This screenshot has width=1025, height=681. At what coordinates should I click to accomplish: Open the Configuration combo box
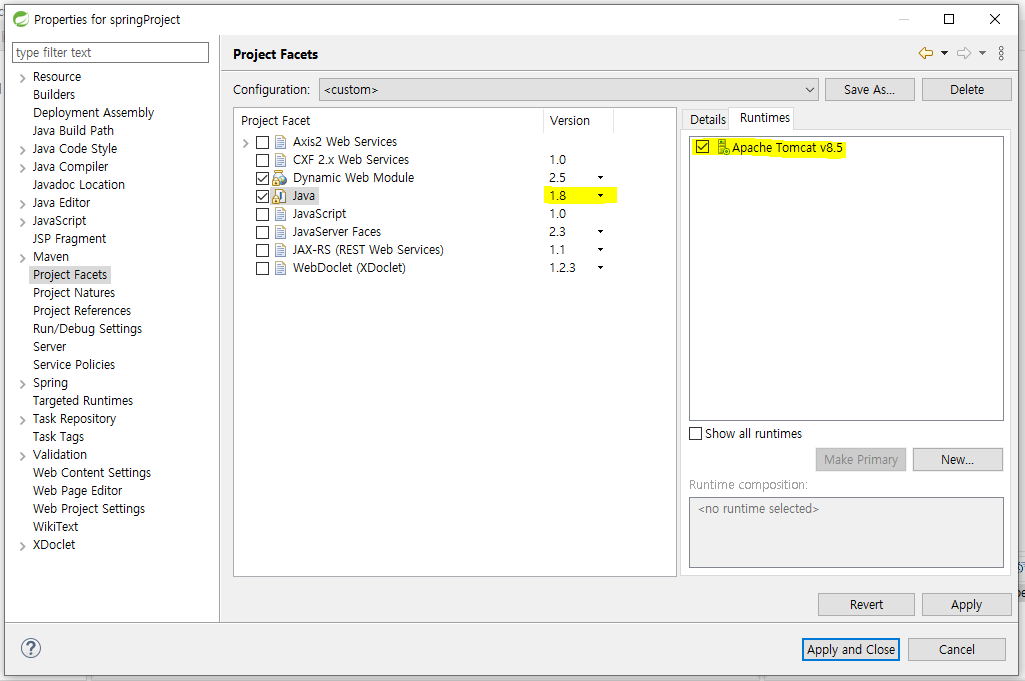coord(569,90)
